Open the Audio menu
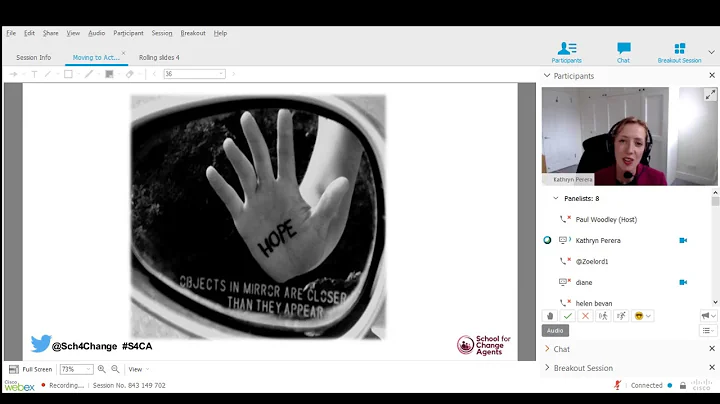 click(x=96, y=33)
